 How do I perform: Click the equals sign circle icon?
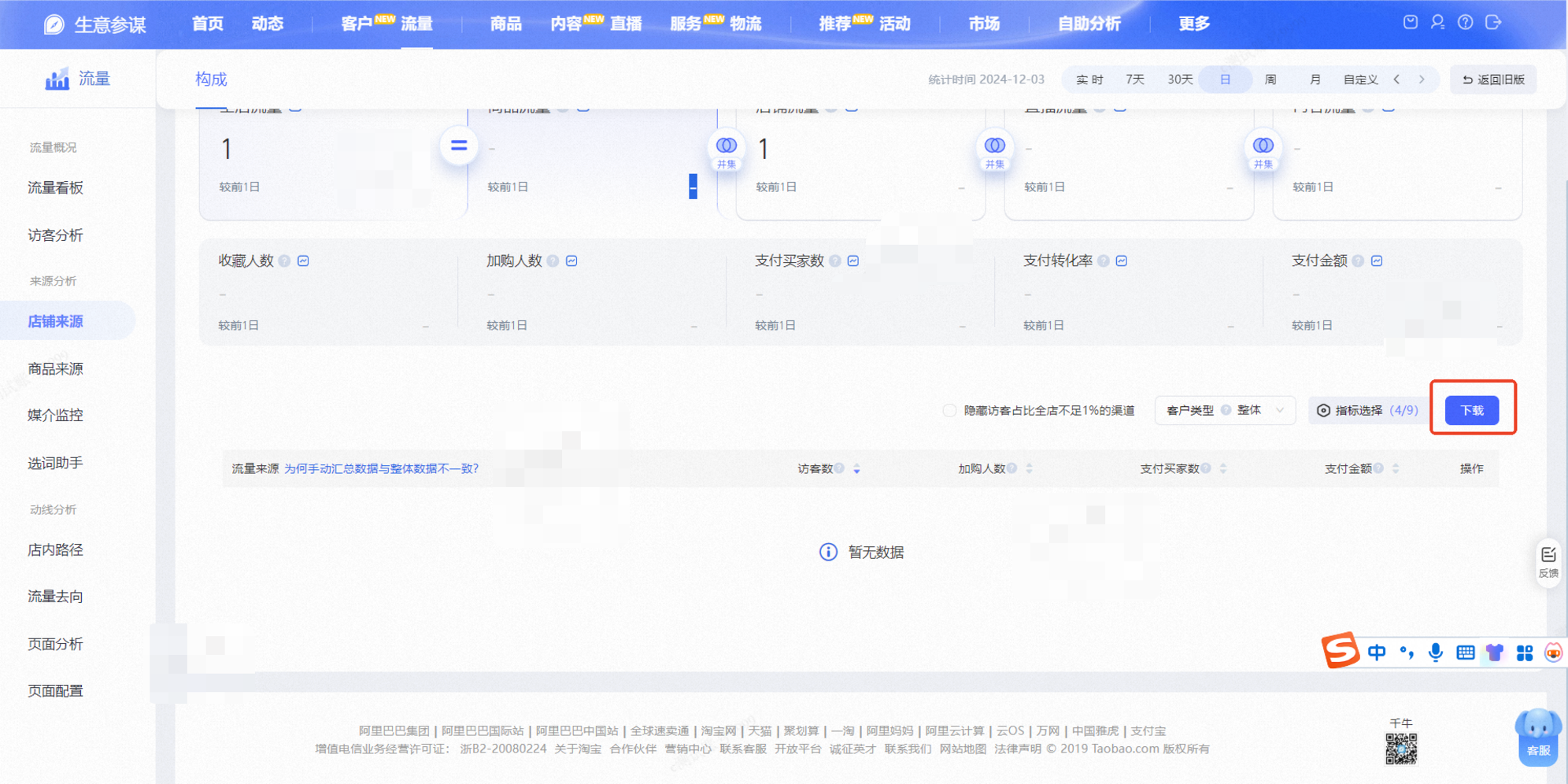459,146
